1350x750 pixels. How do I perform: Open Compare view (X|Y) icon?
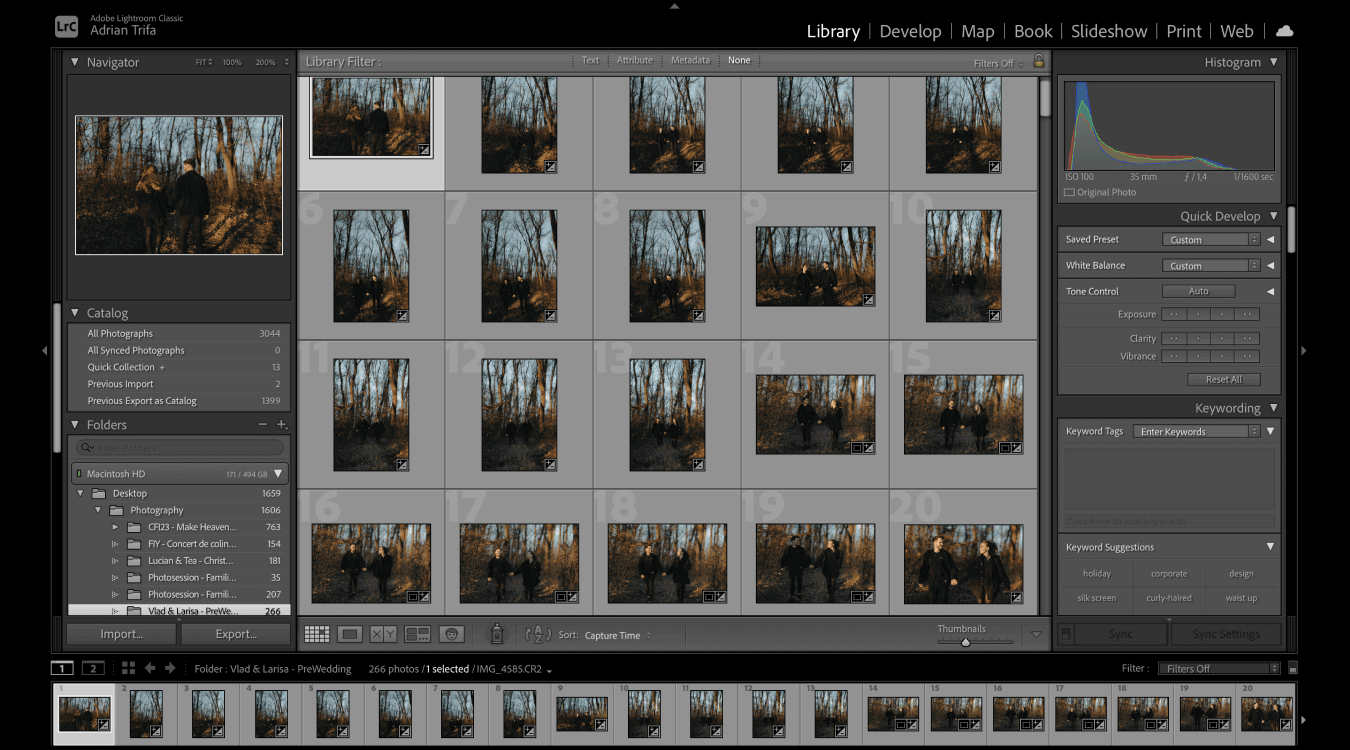pyautogui.click(x=383, y=634)
